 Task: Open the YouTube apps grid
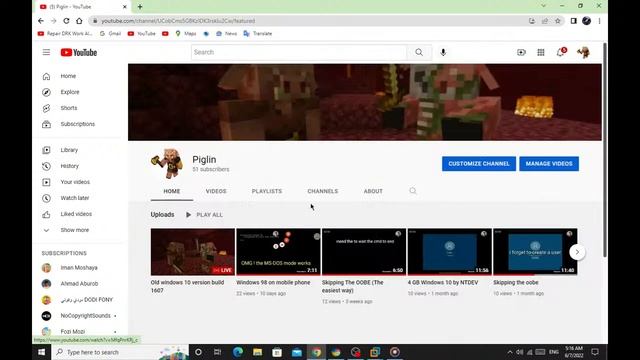click(541, 52)
